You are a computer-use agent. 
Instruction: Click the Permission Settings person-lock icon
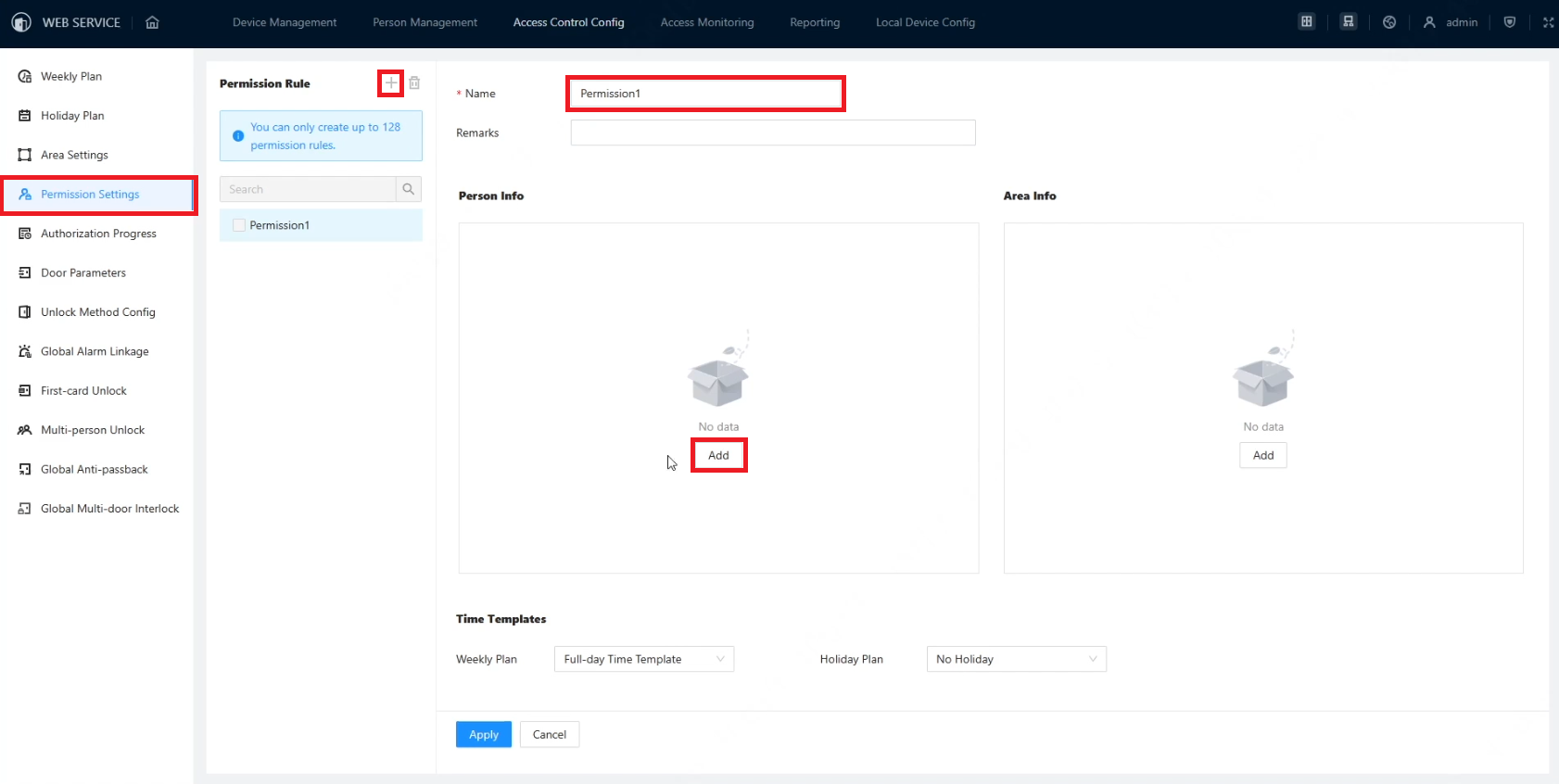(x=25, y=195)
